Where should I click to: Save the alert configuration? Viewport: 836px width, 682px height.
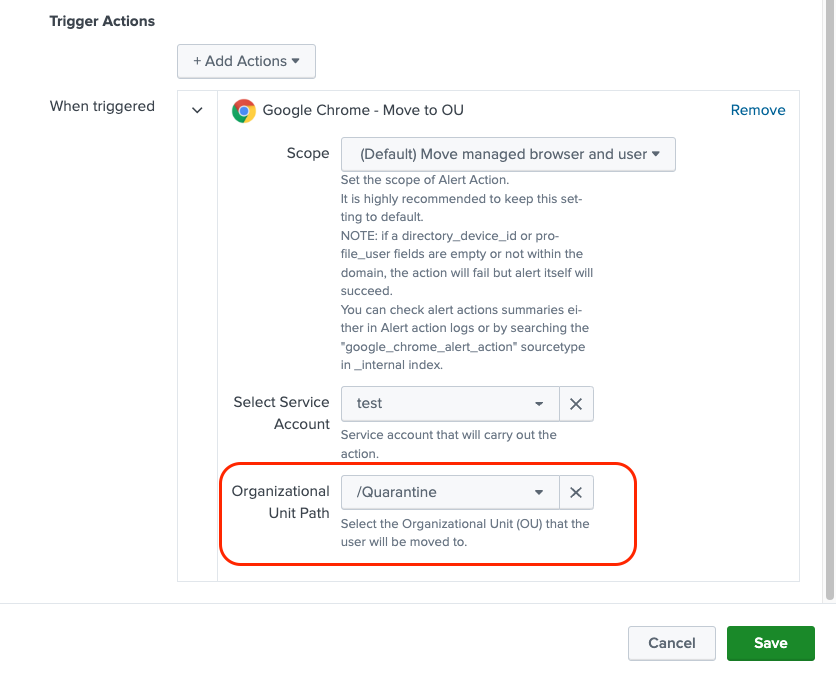point(770,643)
